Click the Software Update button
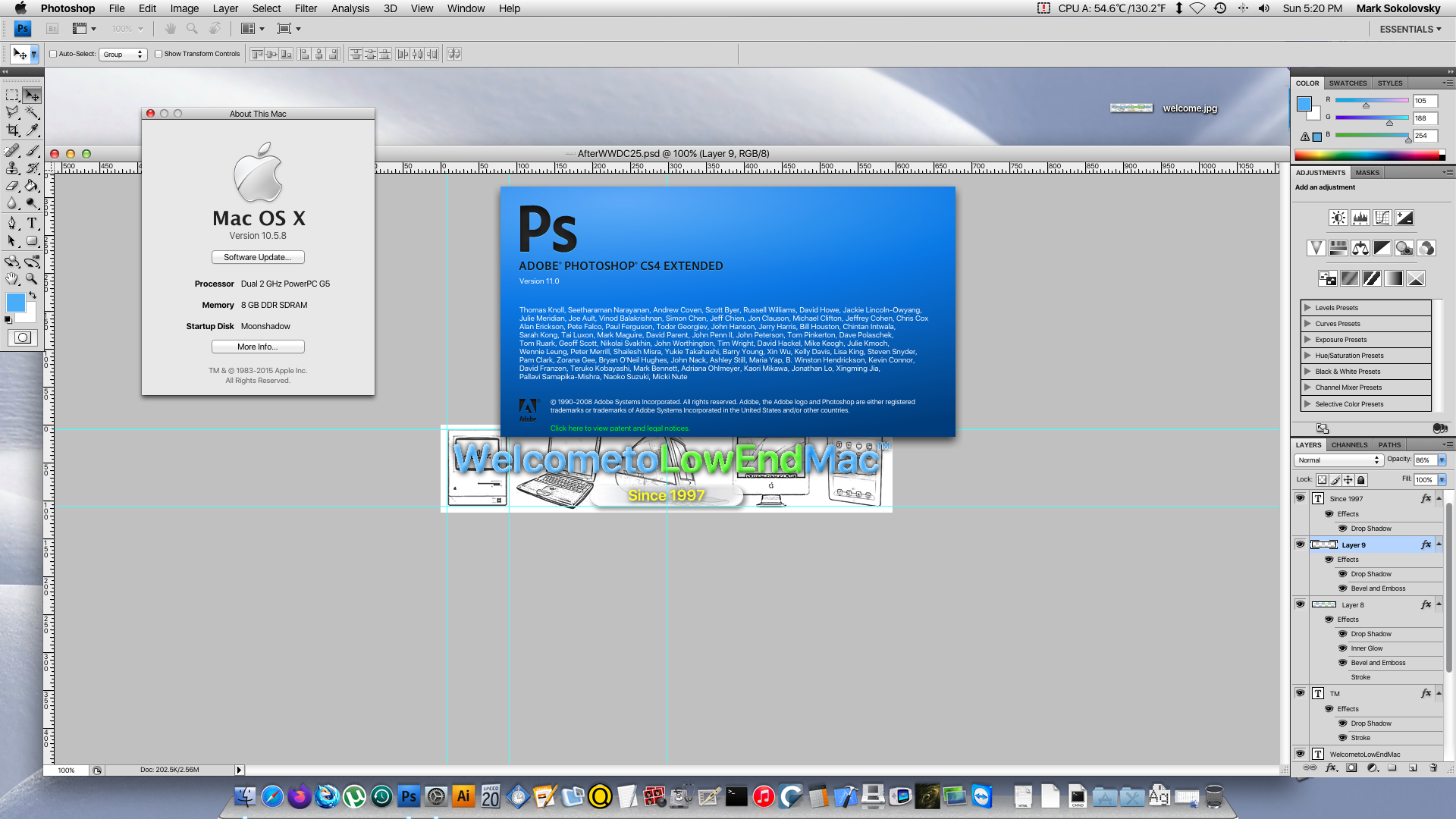1456x819 pixels. click(258, 258)
